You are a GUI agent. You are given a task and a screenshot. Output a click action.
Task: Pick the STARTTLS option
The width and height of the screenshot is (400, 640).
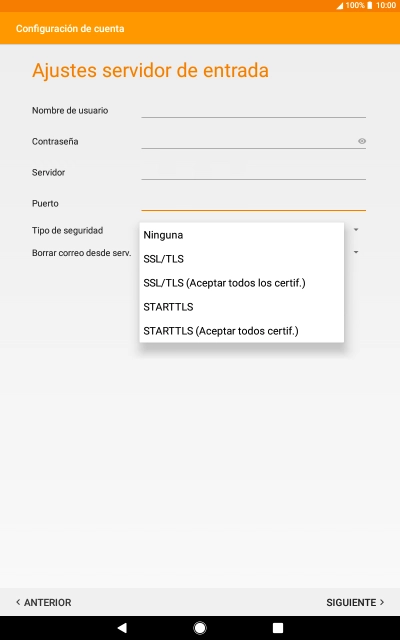(x=242, y=307)
